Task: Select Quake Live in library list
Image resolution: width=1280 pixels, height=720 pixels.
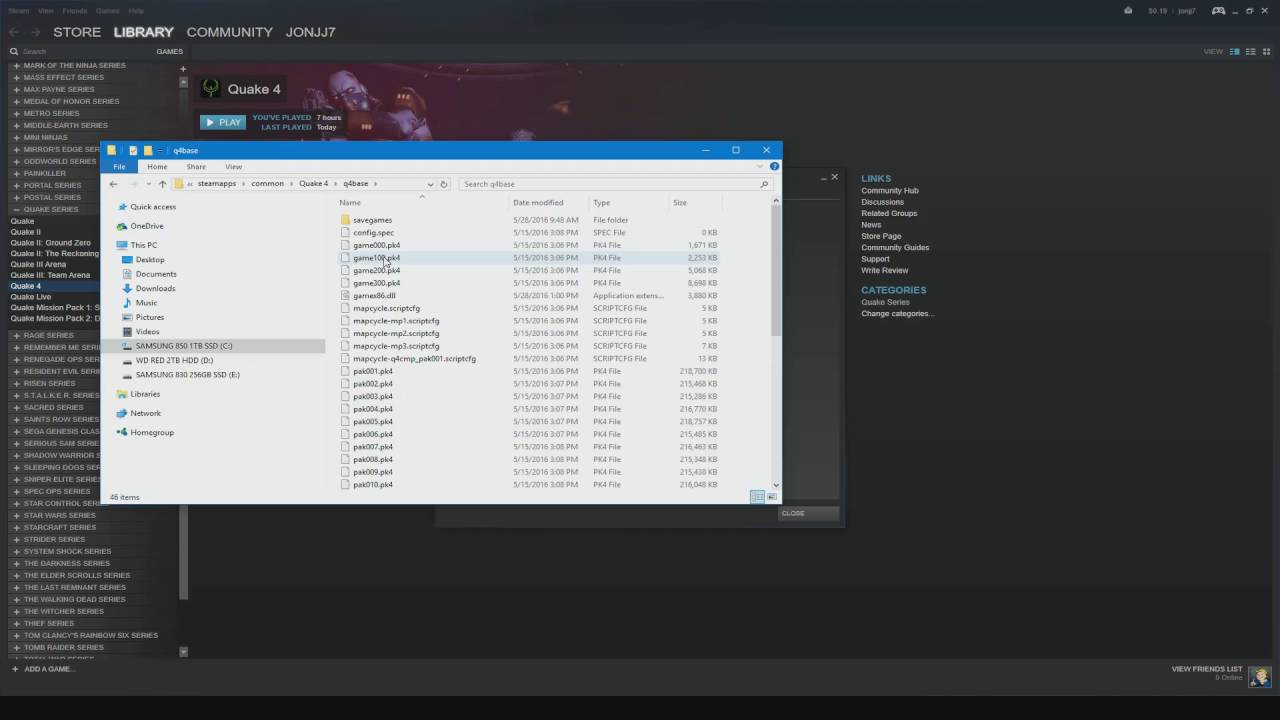Action: point(31,297)
